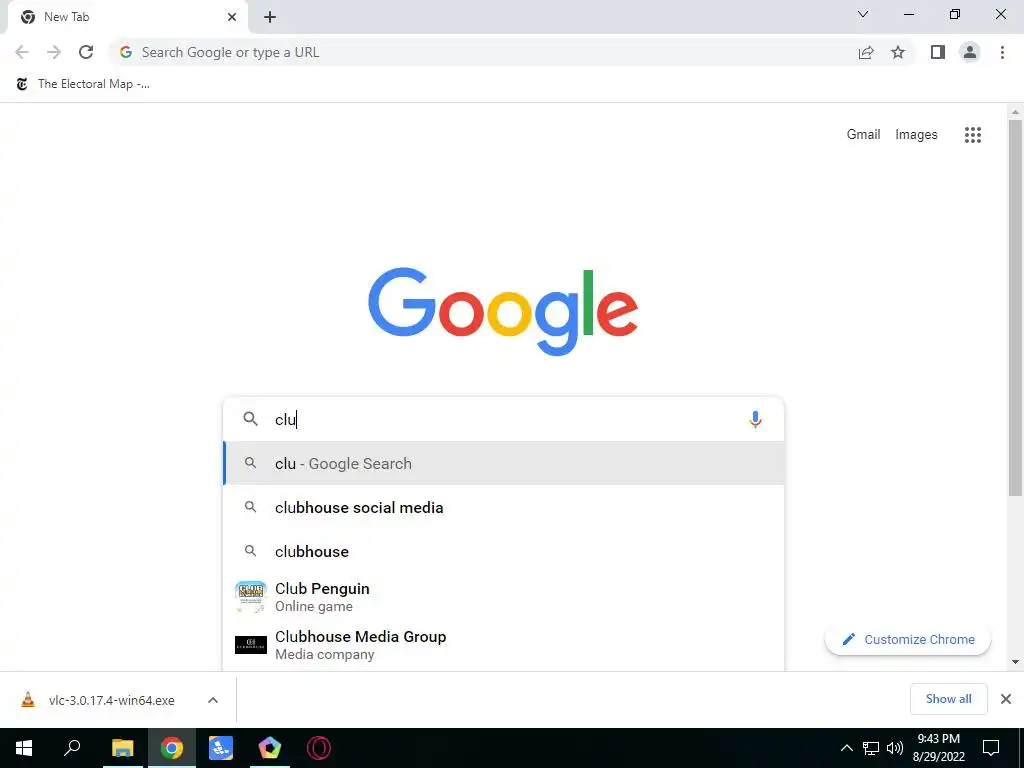Click the Clubhouse Media Group logo thumbnail

(251, 645)
